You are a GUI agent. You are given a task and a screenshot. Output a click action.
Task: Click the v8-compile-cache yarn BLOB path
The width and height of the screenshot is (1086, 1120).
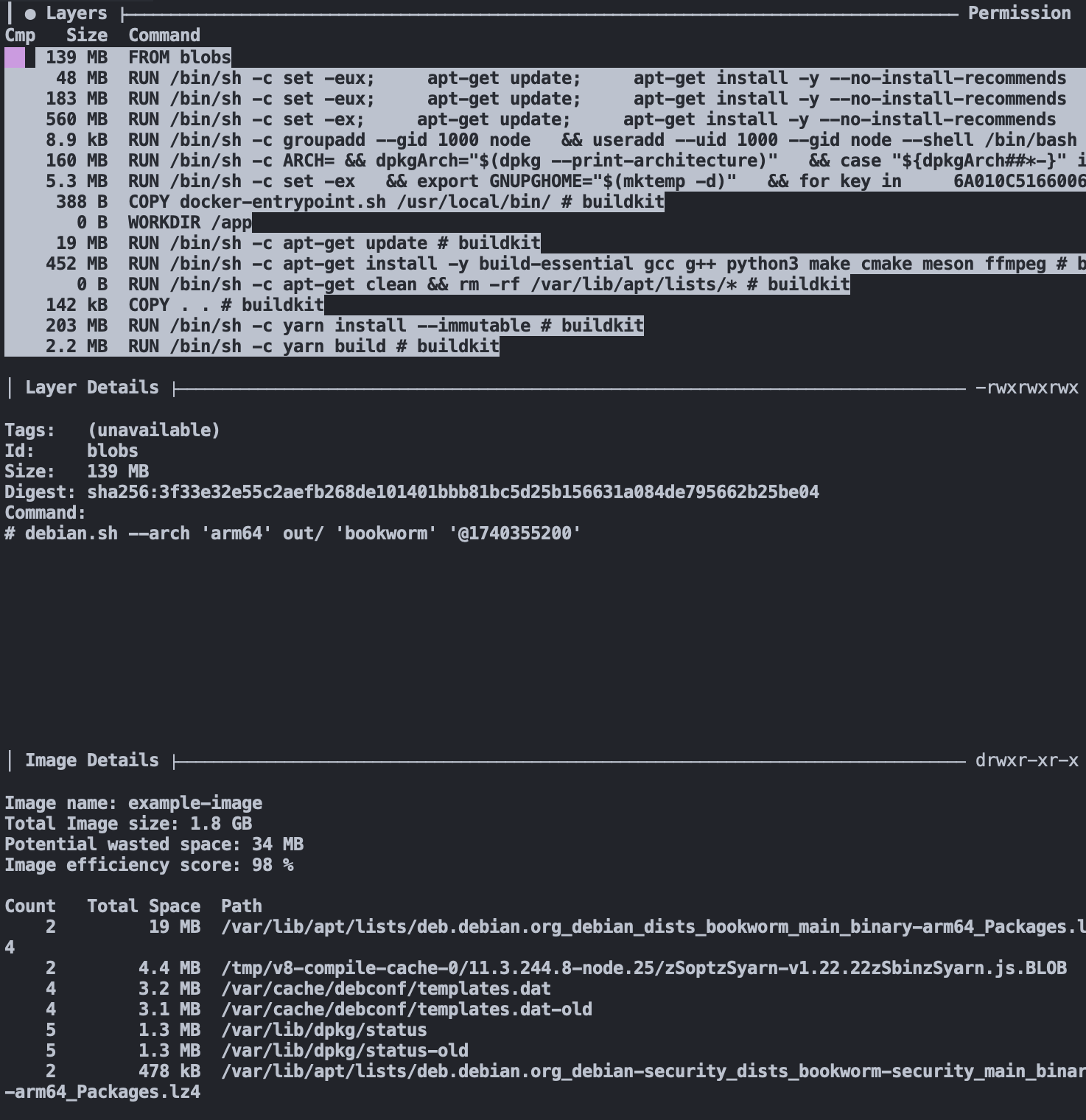643,968
